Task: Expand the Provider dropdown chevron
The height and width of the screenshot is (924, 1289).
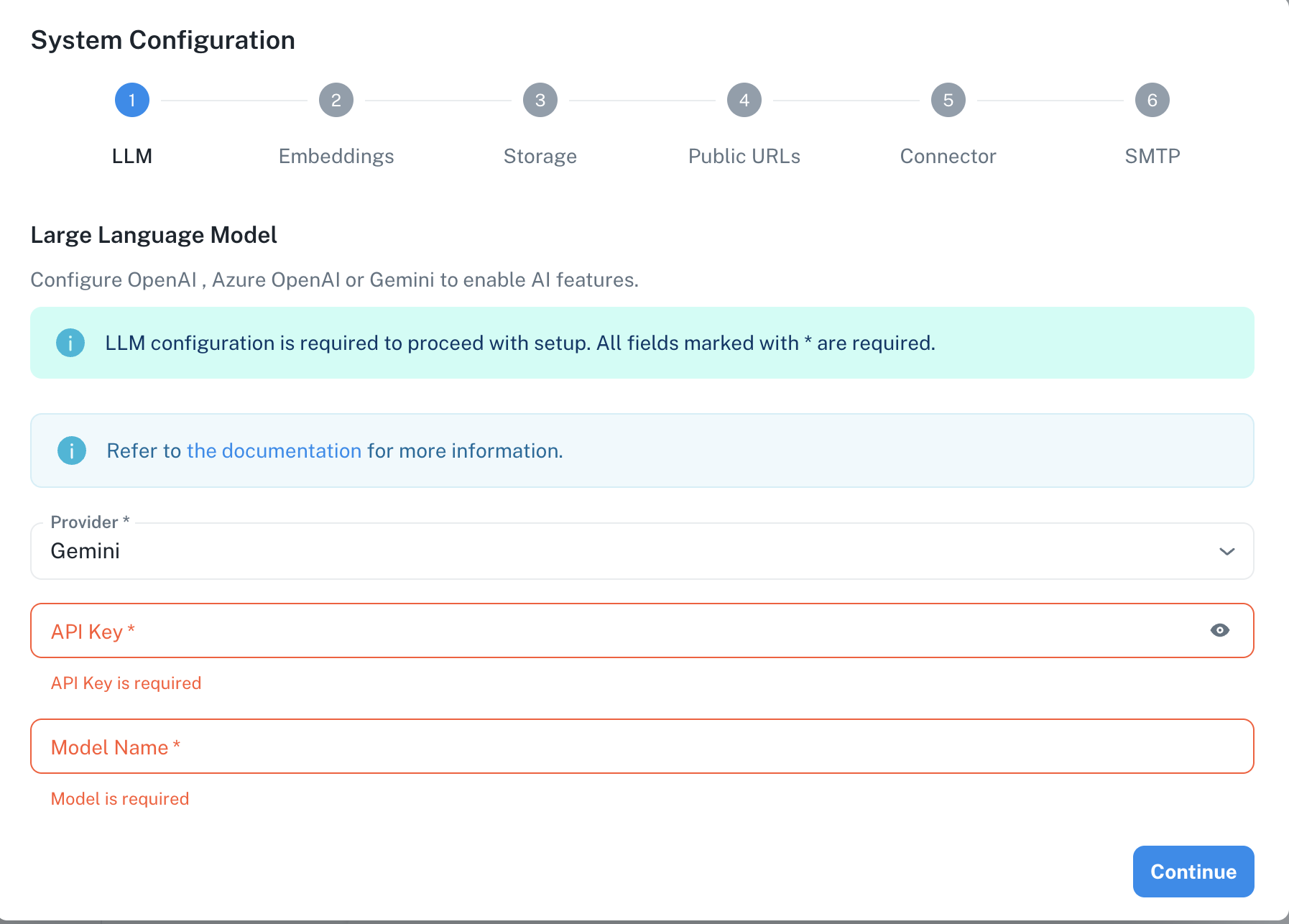Action: tap(1227, 551)
